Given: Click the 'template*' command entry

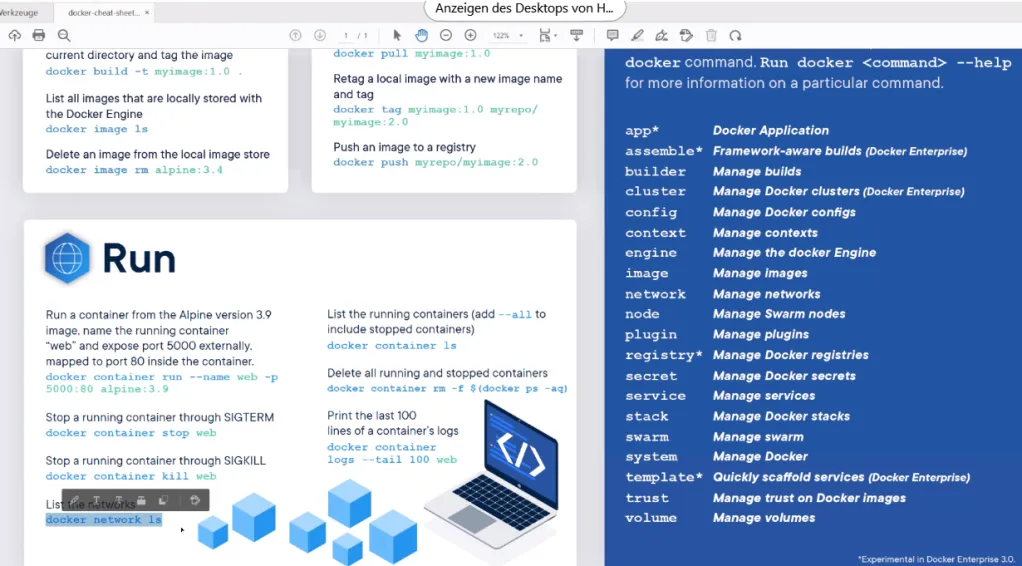Looking at the screenshot, I should click(664, 477).
